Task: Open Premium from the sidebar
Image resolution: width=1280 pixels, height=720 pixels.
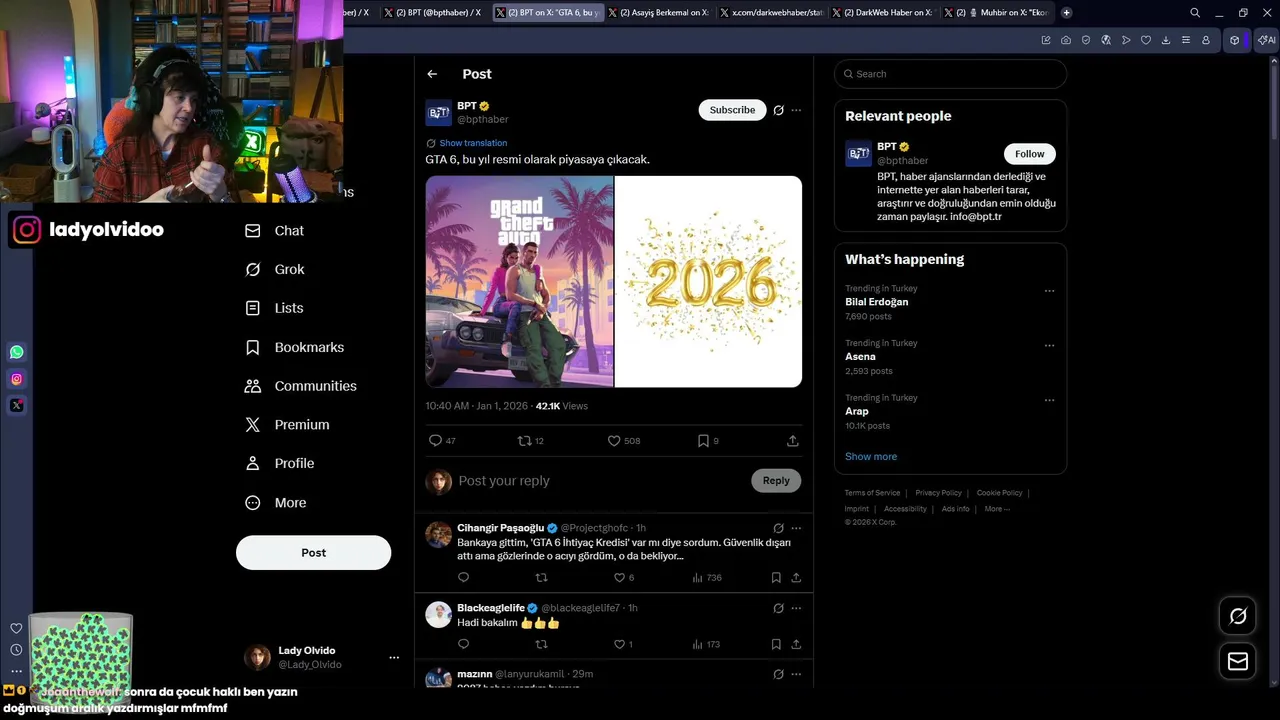Action: click(x=288, y=425)
